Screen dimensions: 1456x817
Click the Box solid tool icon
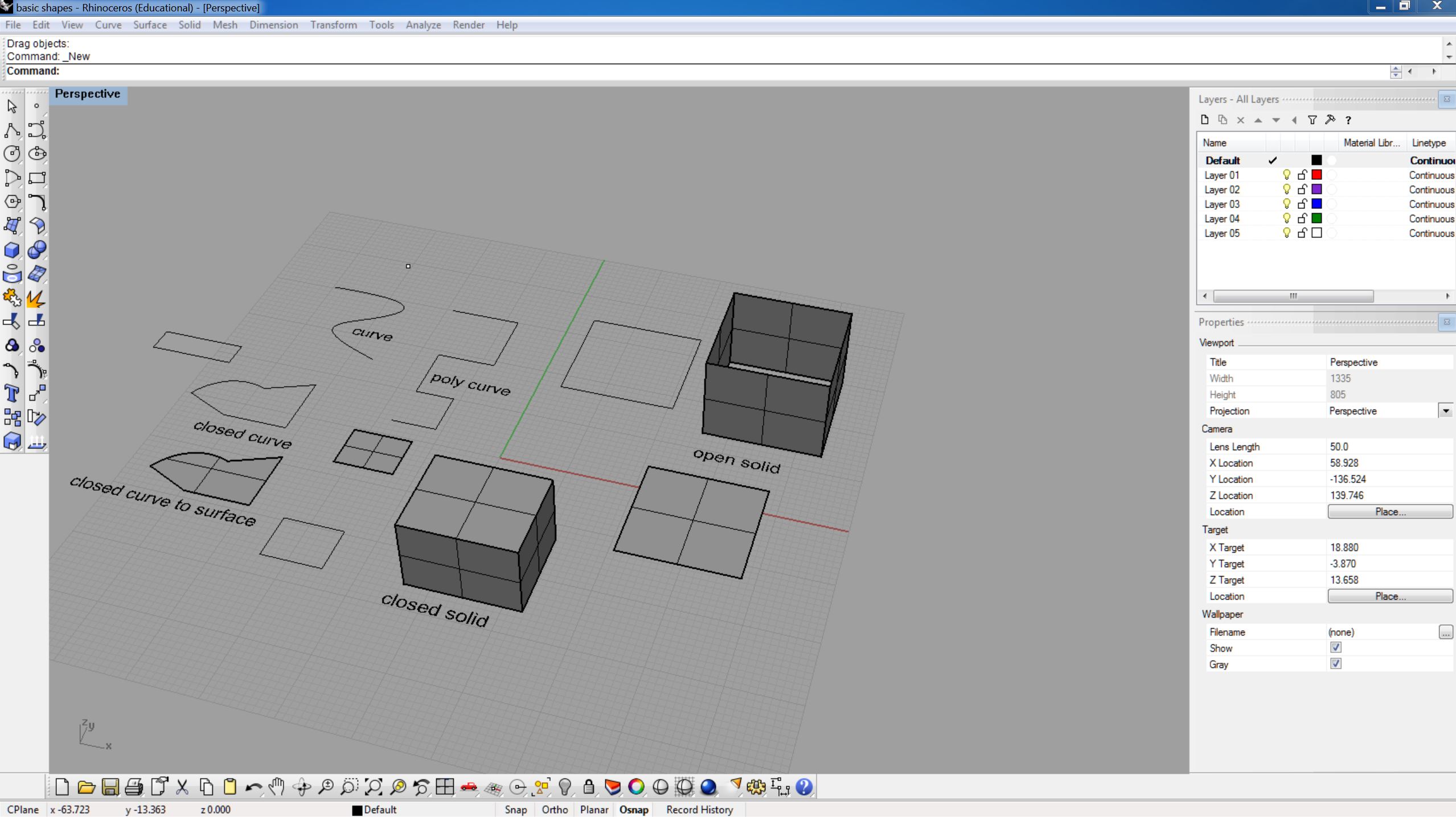click(11, 250)
